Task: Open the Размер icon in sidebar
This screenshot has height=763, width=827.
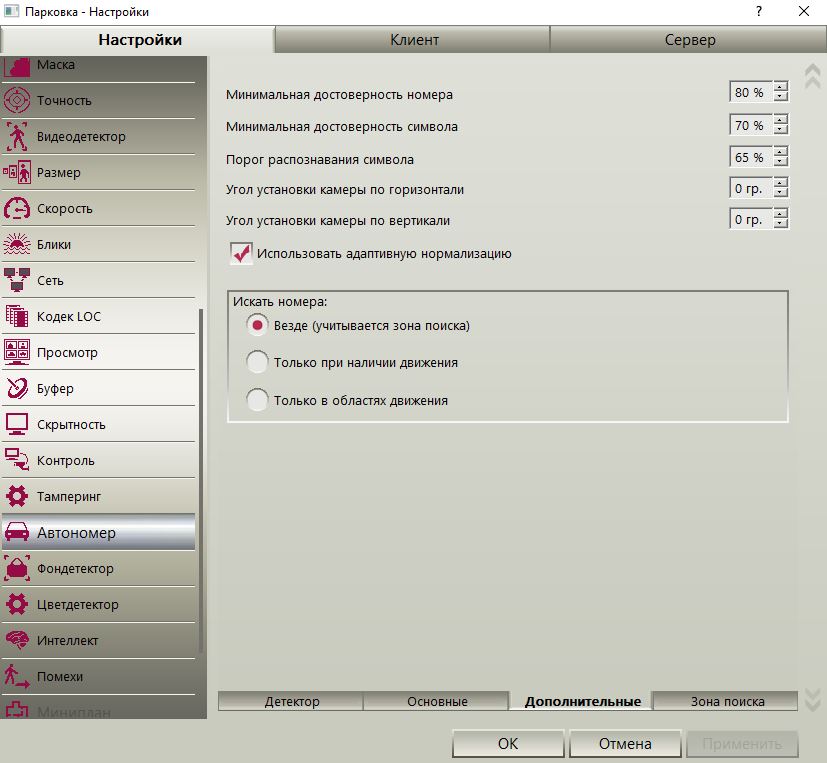Action: pos(17,172)
